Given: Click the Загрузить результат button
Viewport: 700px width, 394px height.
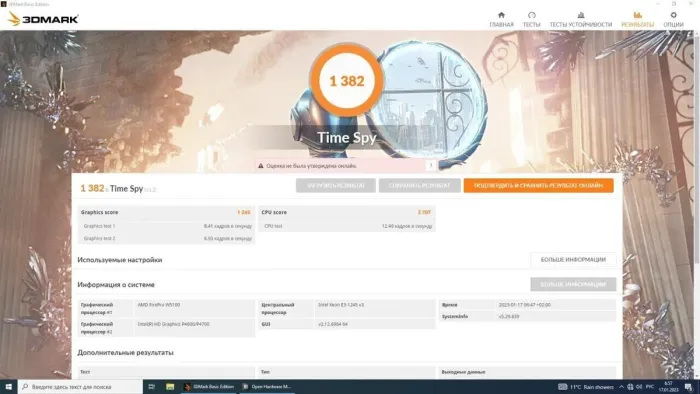Looking at the screenshot, I should (x=336, y=186).
